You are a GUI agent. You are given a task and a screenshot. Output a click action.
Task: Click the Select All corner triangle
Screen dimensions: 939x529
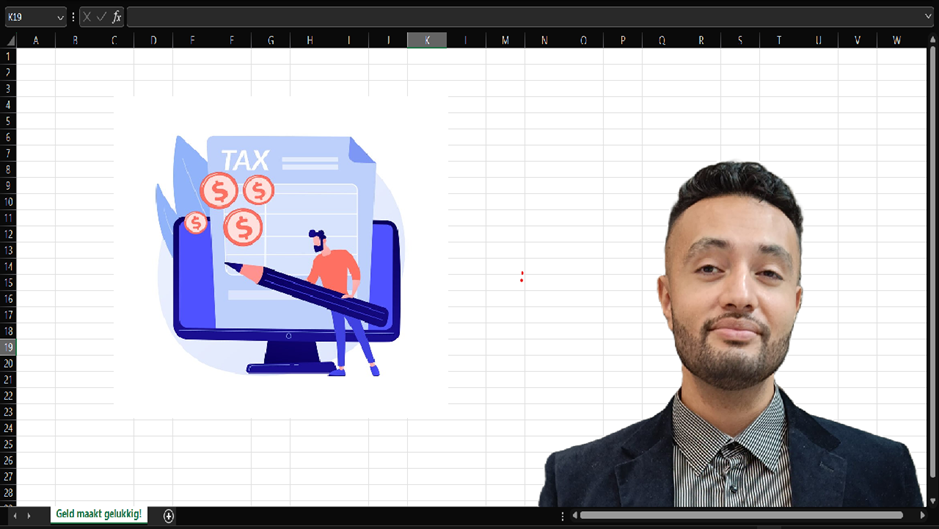[9, 40]
